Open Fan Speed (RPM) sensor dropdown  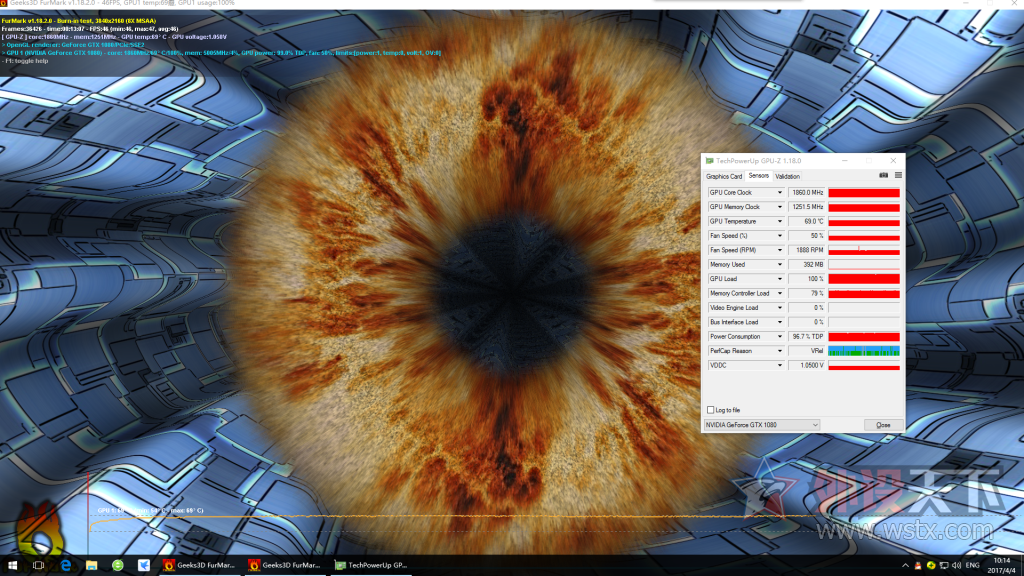click(x=779, y=250)
